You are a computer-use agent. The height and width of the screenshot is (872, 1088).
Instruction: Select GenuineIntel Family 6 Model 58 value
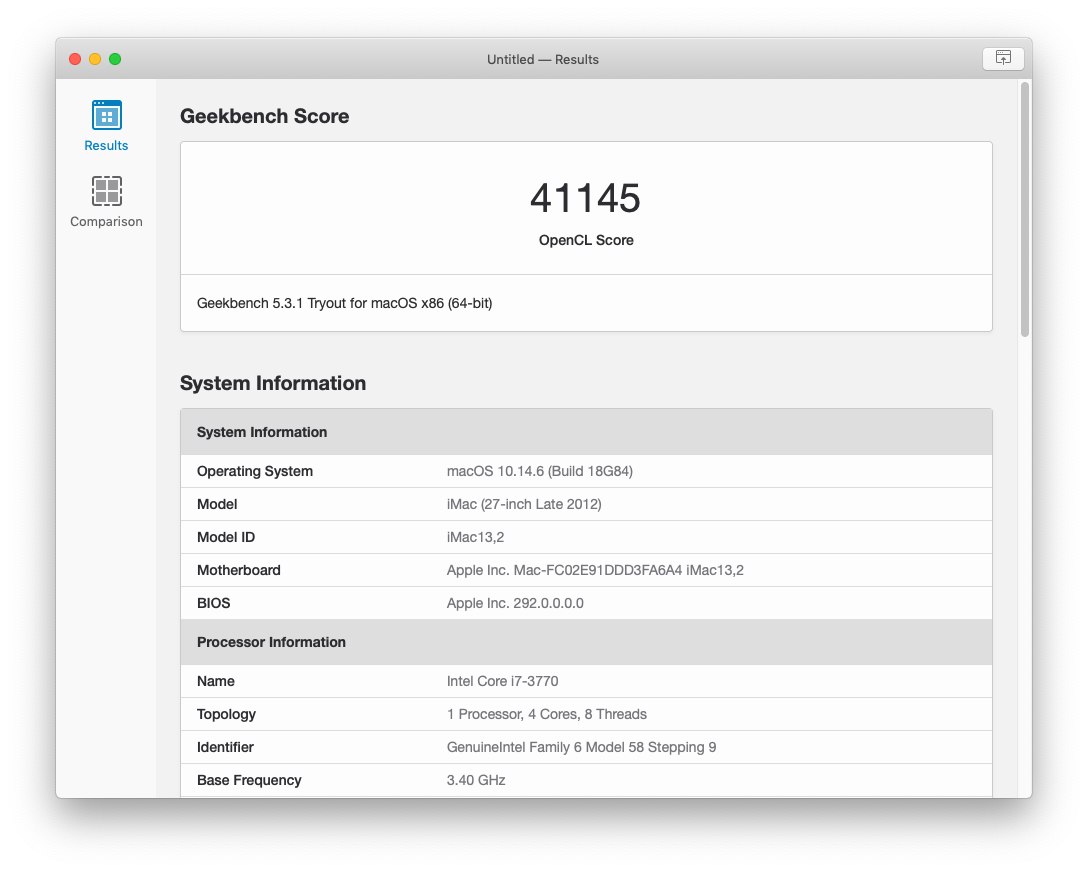pyautogui.click(x=581, y=747)
